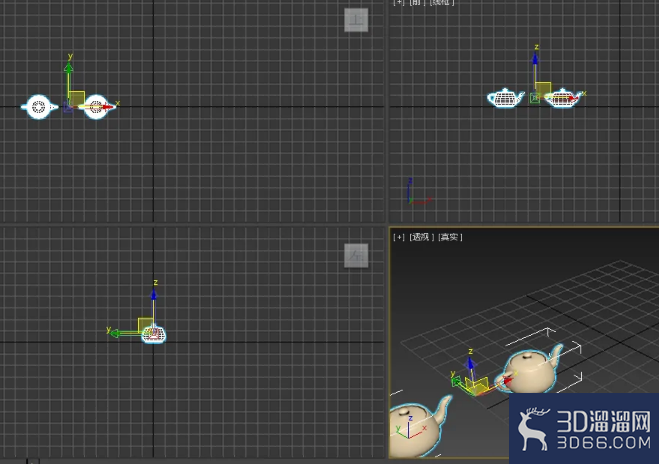Click the blue Z-axis arrow in the perspective viewport
This screenshot has width=659, height=464.
coord(471,363)
